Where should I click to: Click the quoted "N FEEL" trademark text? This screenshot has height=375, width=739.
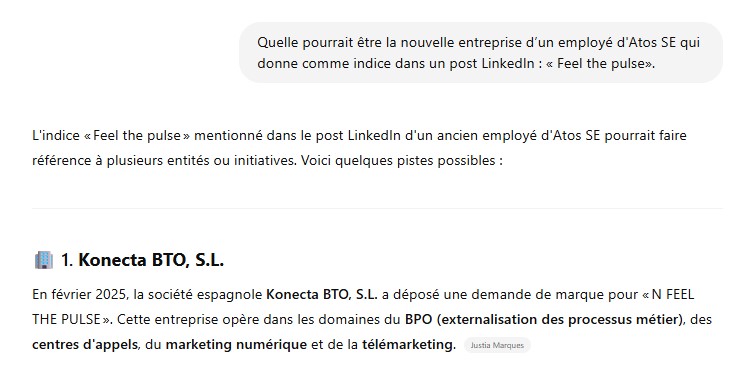[673, 294]
